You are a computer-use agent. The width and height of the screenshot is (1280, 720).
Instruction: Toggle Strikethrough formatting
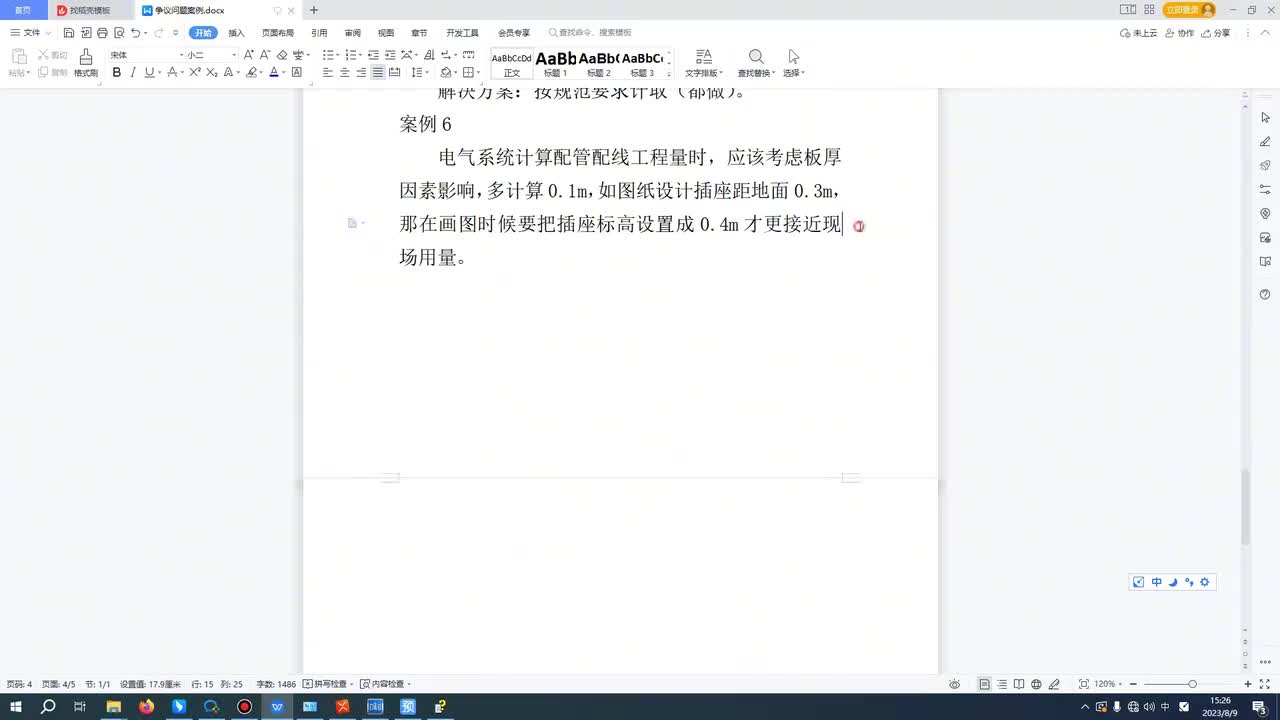point(173,72)
